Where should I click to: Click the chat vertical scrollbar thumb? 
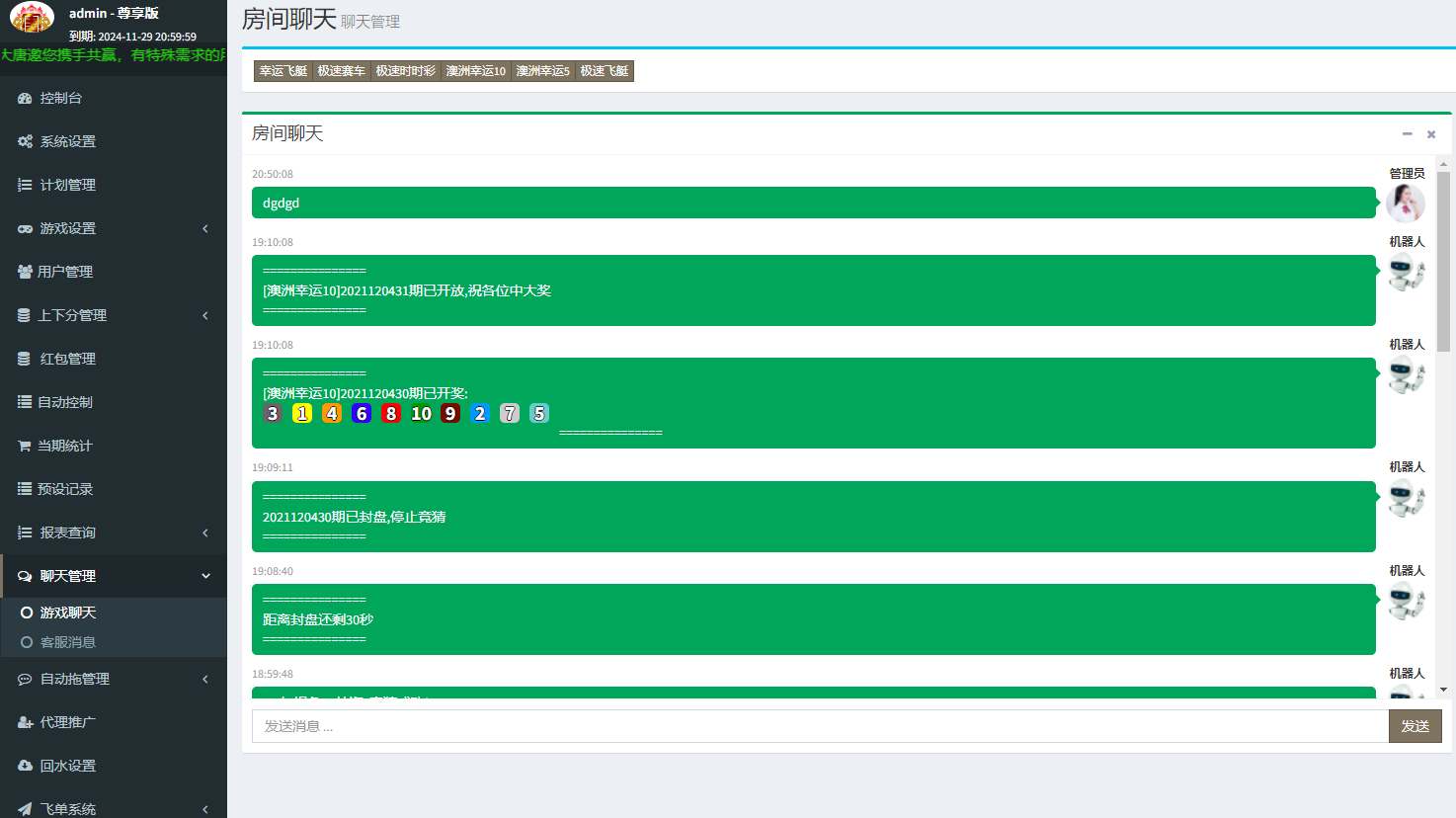click(x=1443, y=262)
